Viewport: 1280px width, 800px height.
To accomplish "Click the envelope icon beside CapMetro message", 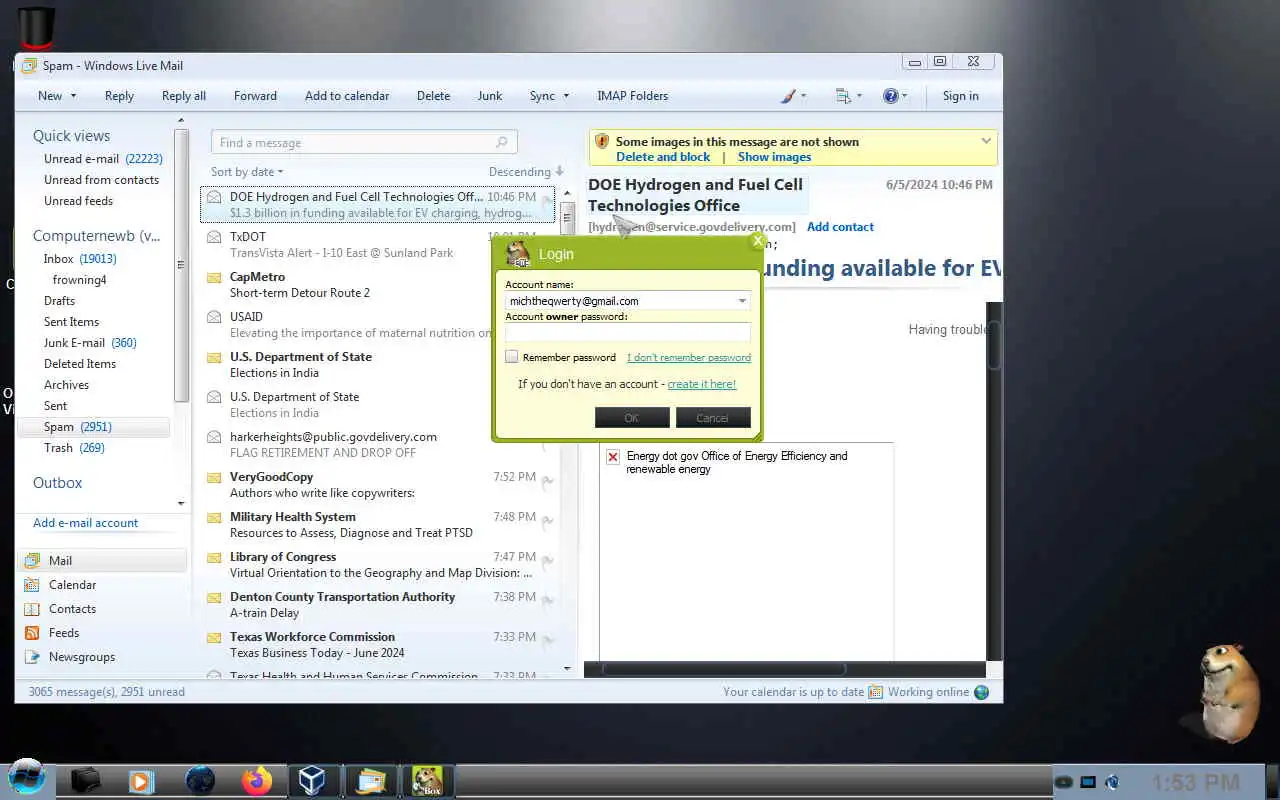I will pos(214,278).
